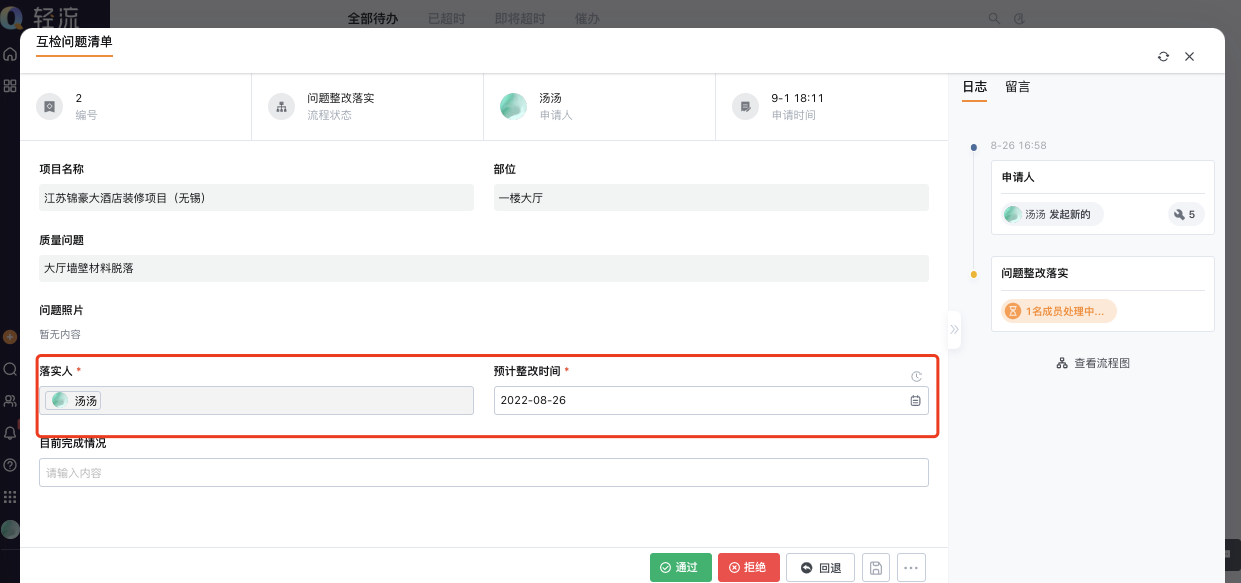Click the search icon in left sidebar
This screenshot has height=583, width=1241.
tap(10, 369)
